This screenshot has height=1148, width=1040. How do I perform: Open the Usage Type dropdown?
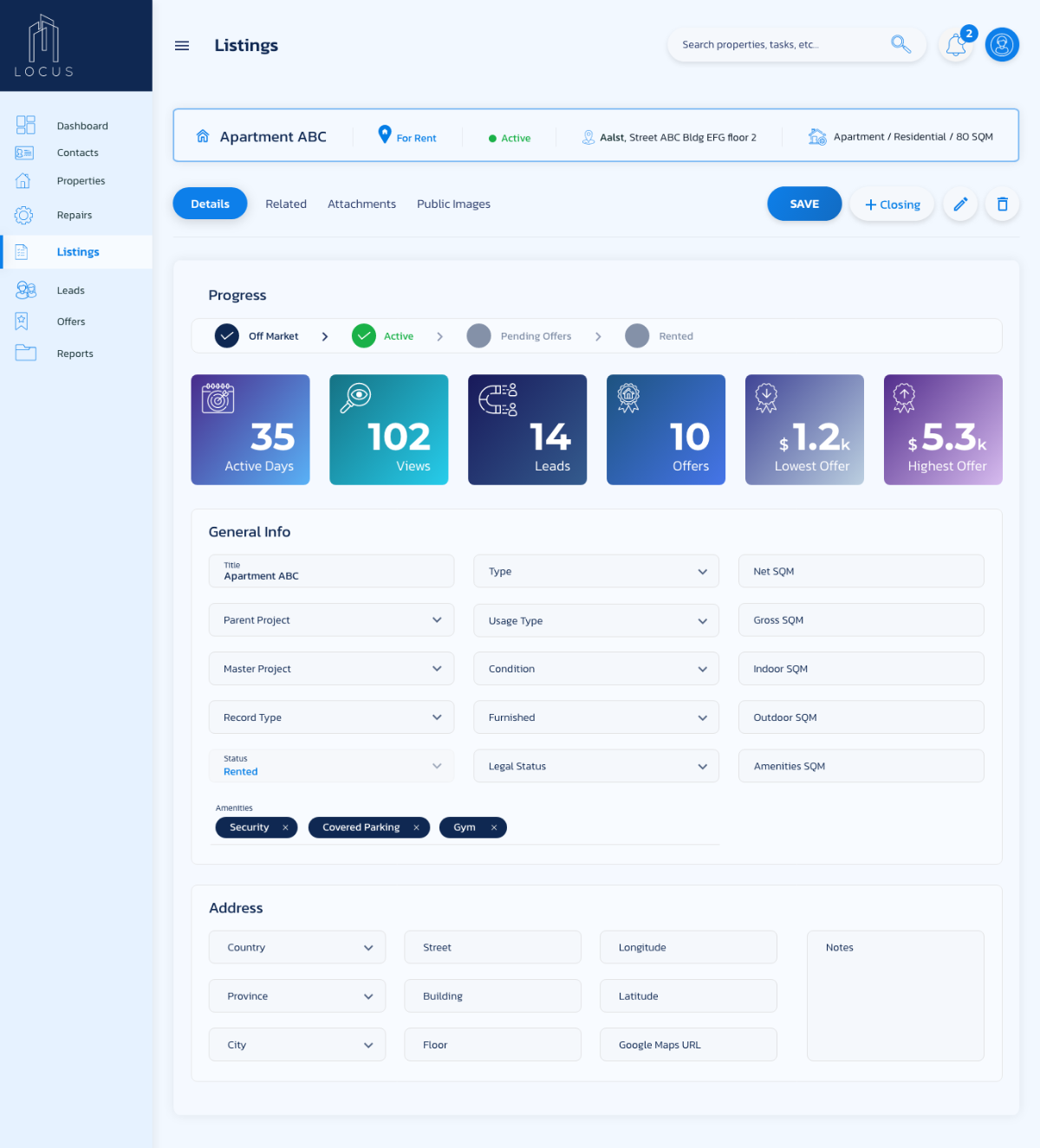tap(596, 620)
